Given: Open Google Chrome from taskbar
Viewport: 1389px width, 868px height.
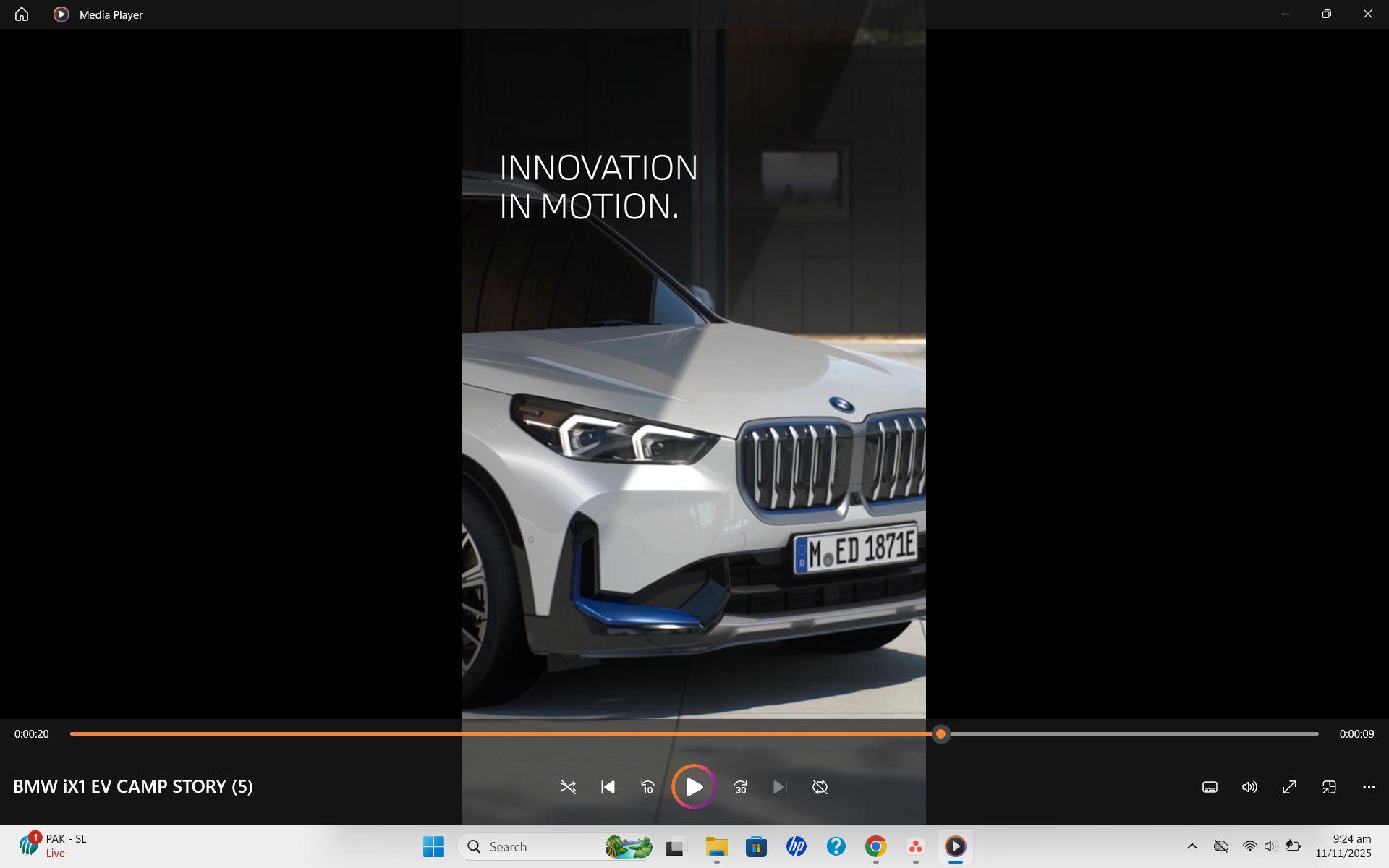Looking at the screenshot, I should (x=875, y=846).
